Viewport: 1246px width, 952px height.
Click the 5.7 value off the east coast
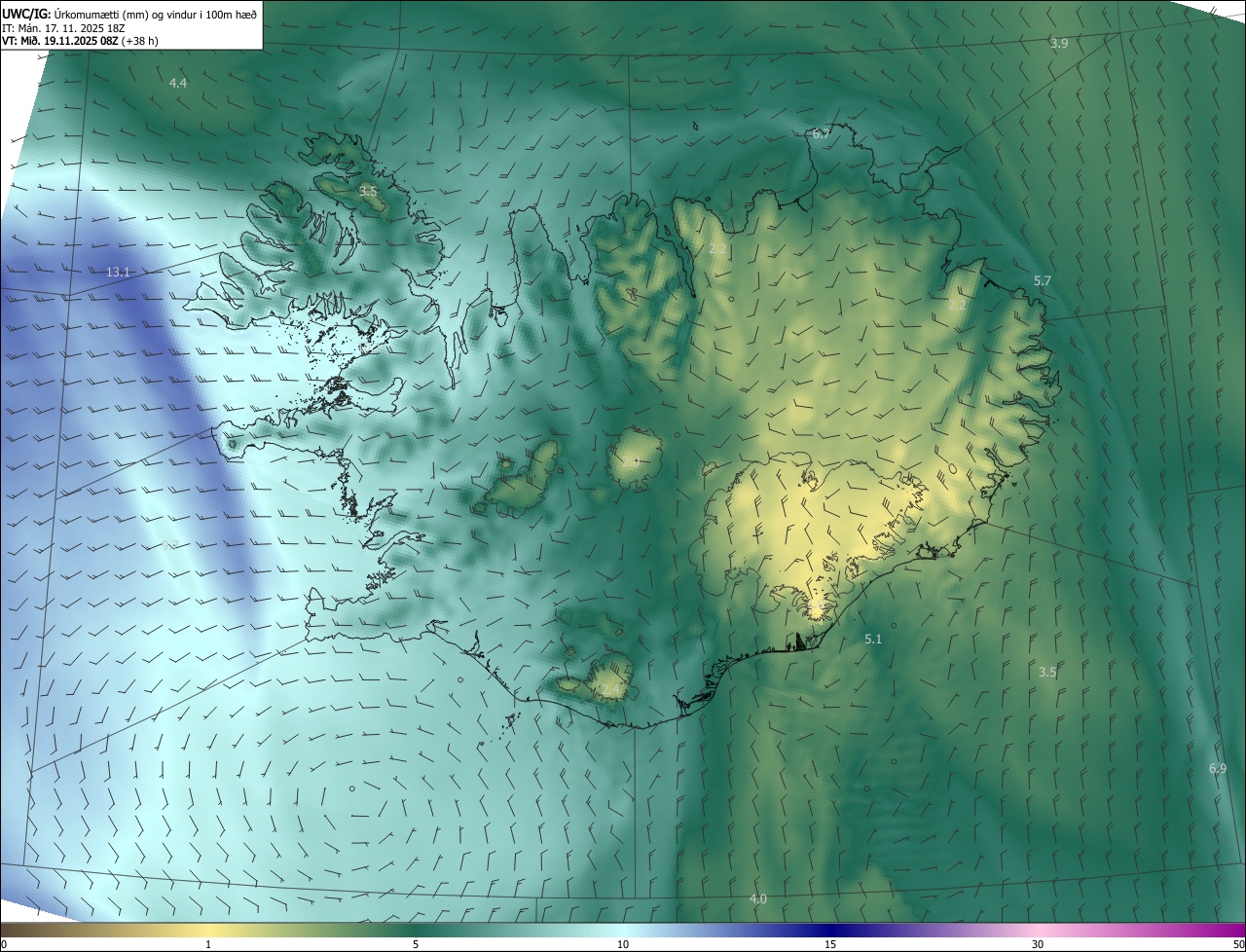pyautogui.click(x=1043, y=280)
